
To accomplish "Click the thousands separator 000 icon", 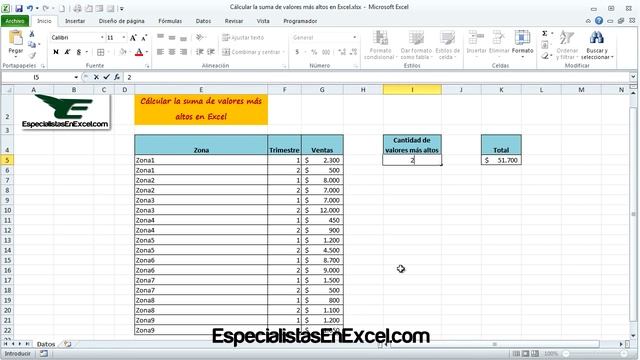I will click(326, 52).
